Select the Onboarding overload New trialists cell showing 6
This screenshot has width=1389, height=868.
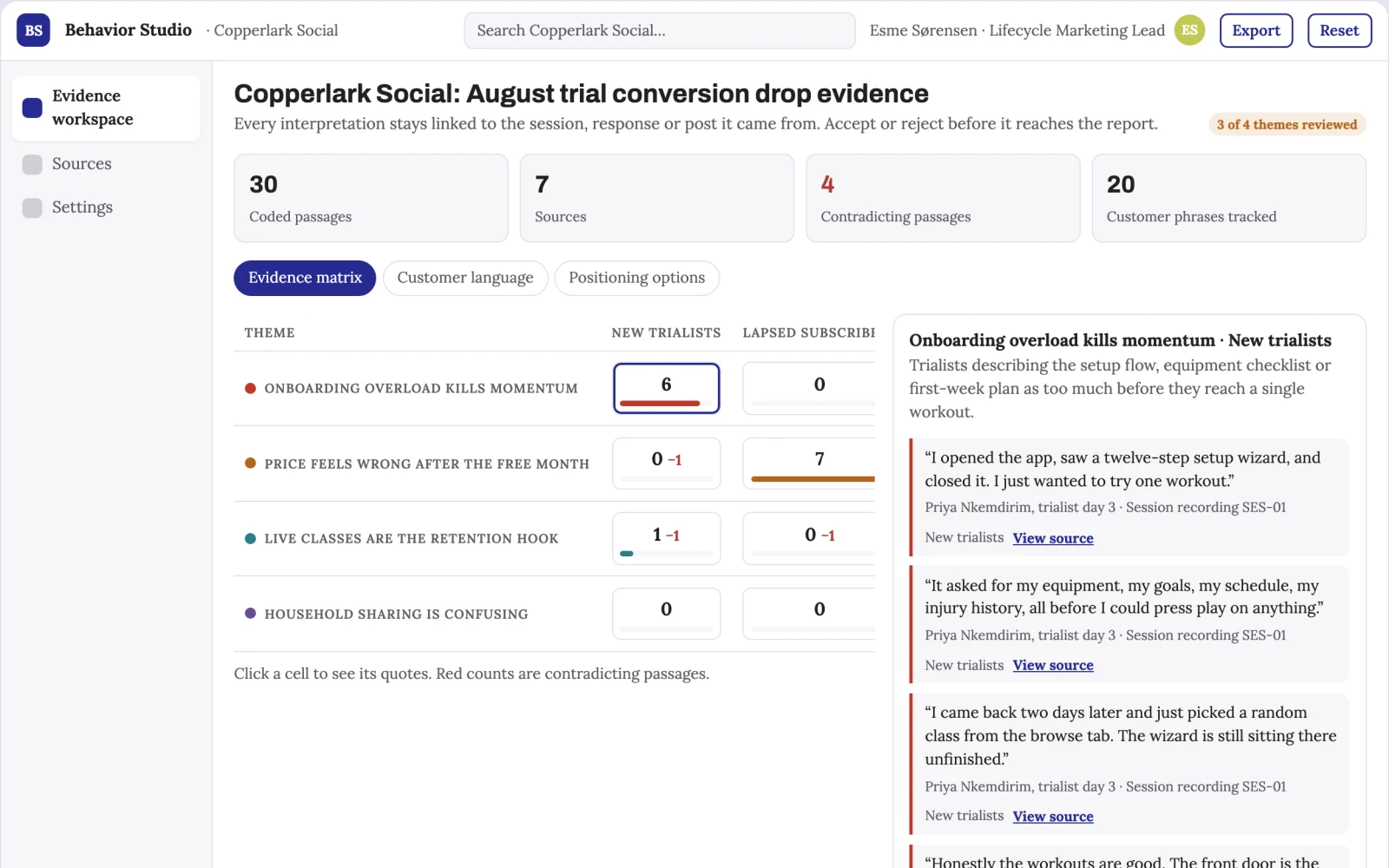pyautogui.click(x=667, y=388)
